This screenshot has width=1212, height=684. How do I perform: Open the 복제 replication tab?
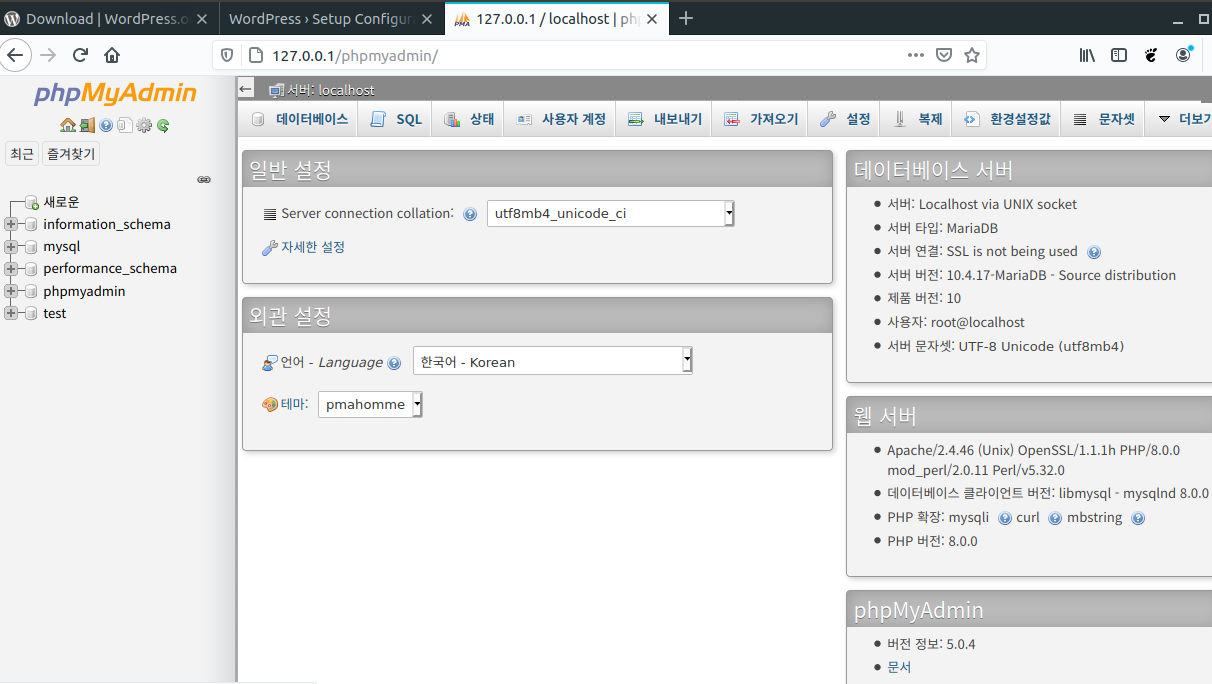click(x=917, y=119)
